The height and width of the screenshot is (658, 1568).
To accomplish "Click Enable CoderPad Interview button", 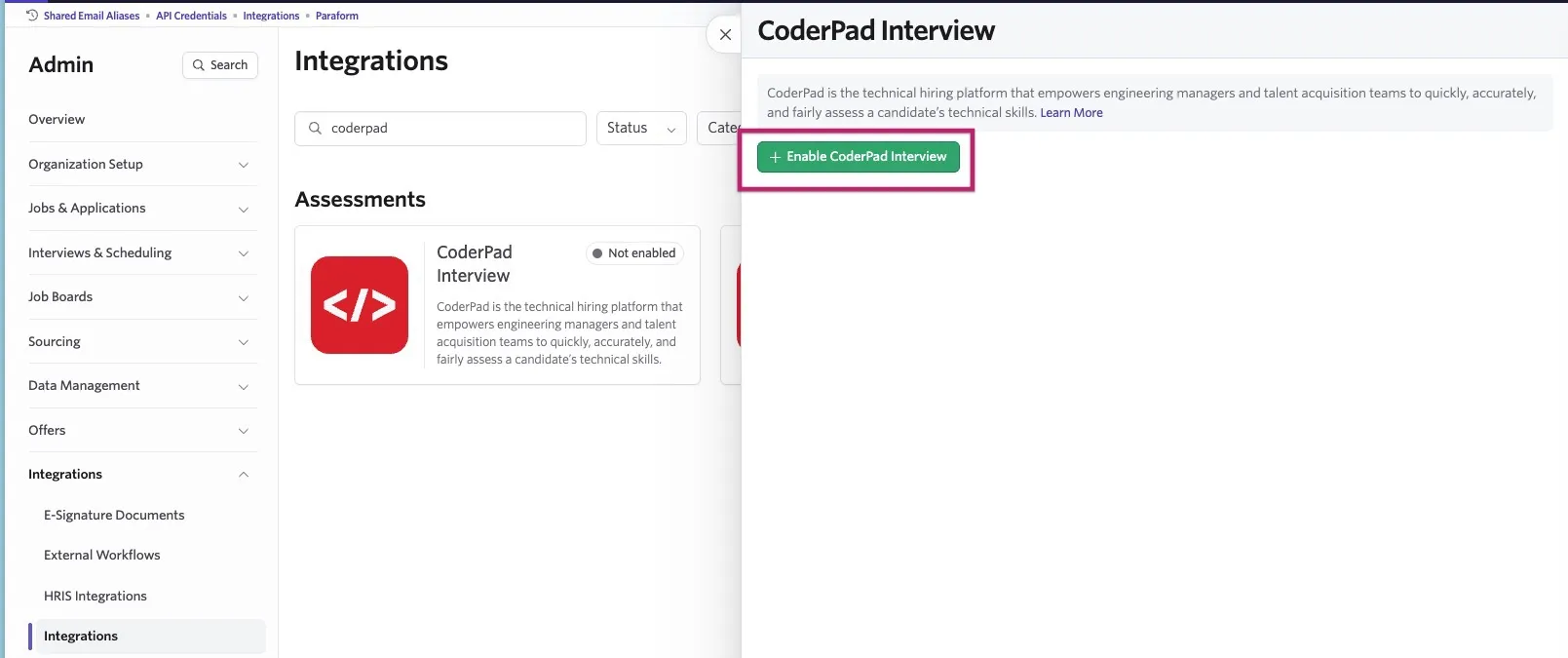I will coord(859,157).
